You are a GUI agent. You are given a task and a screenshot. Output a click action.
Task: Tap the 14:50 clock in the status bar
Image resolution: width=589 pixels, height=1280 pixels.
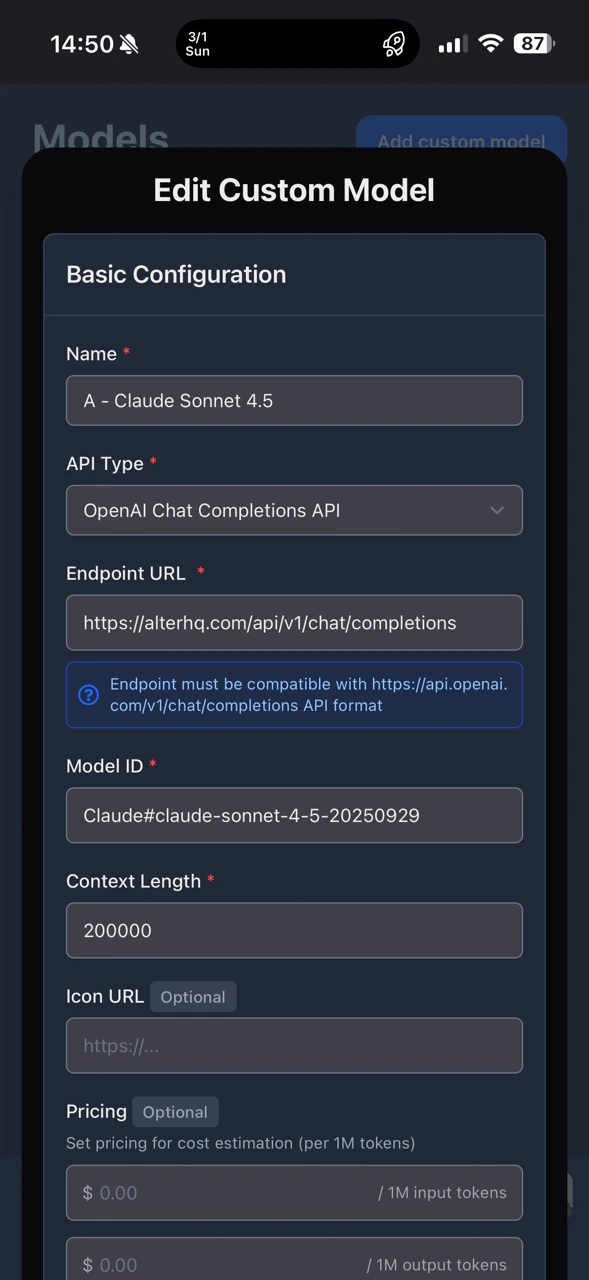81,43
